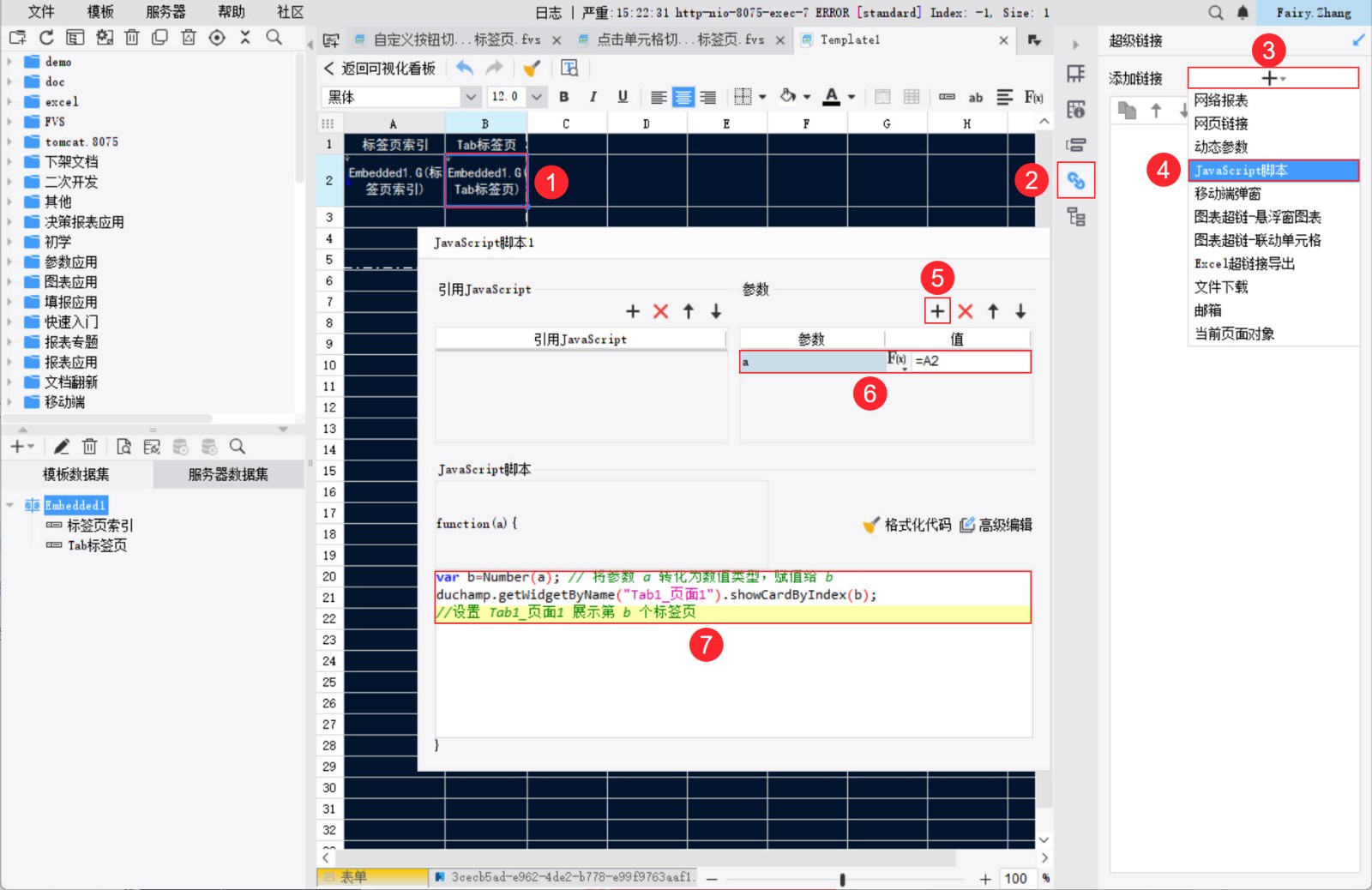
Task: Expand the 决策报表应用 folder
Action: (x=9, y=222)
